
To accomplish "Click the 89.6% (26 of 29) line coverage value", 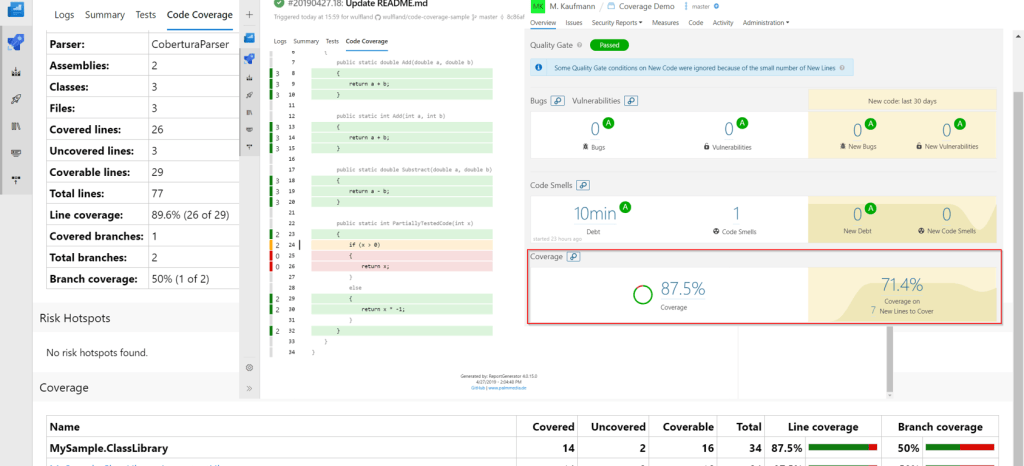I will (x=190, y=215).
